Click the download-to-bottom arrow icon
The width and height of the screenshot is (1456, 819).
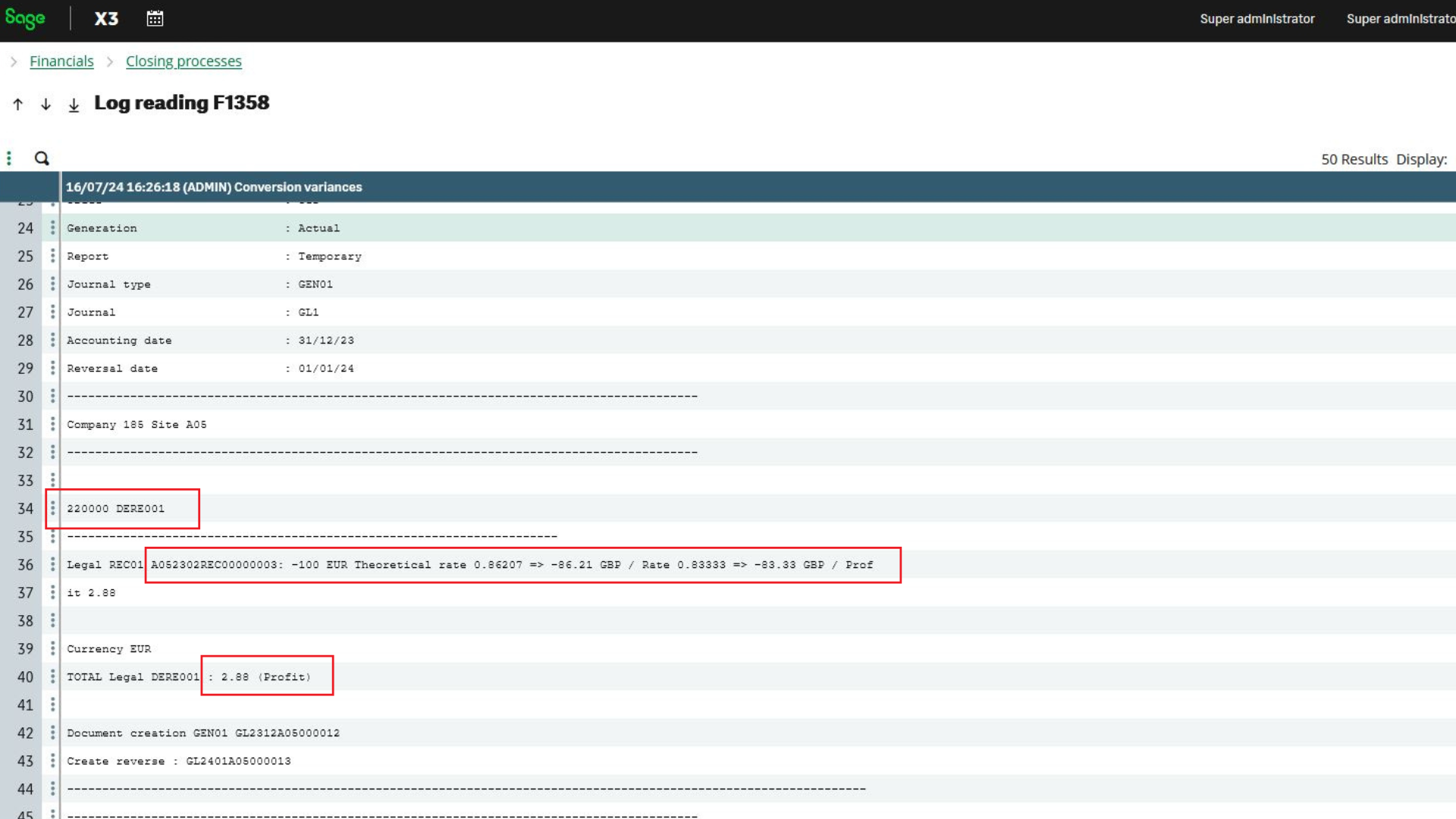pos(74,105)
